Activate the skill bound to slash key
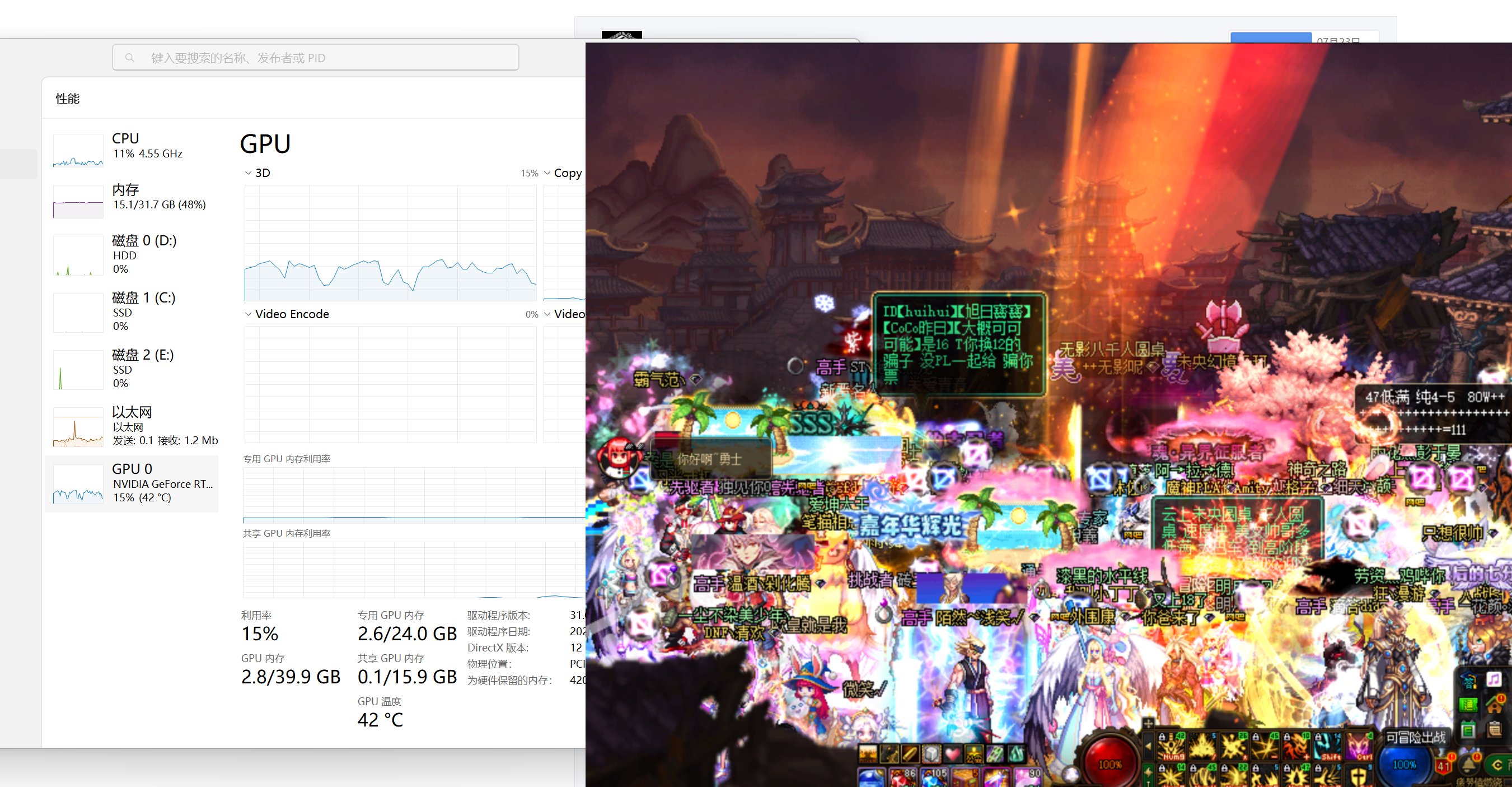 pos(1202,747)
